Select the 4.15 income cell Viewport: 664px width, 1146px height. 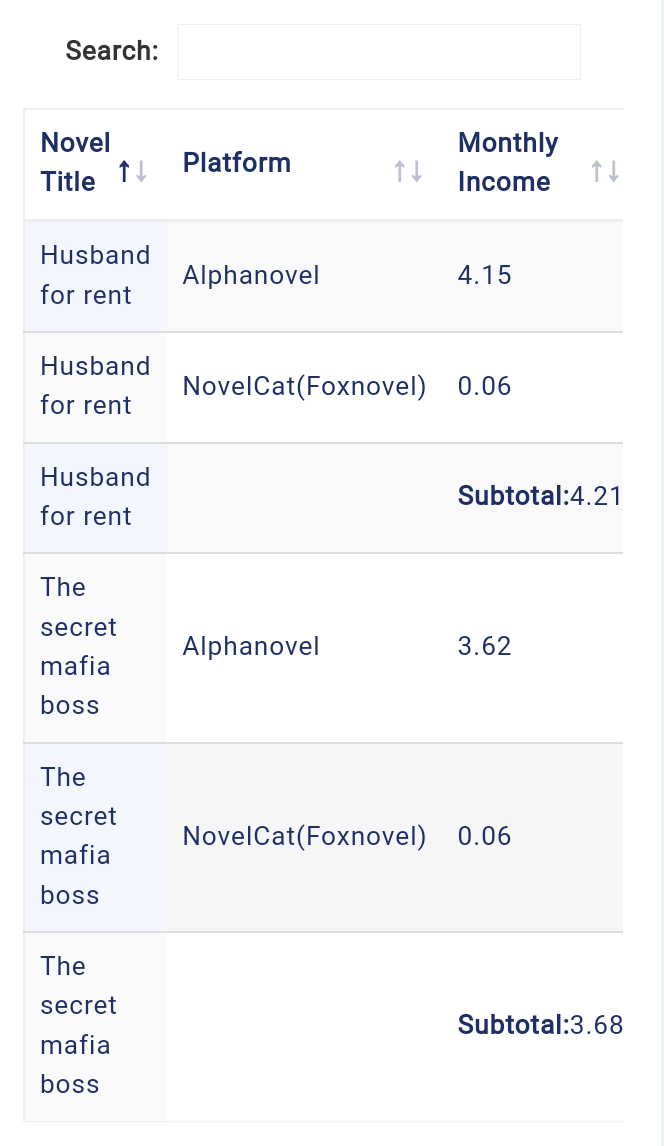click(x=533, y=276)
